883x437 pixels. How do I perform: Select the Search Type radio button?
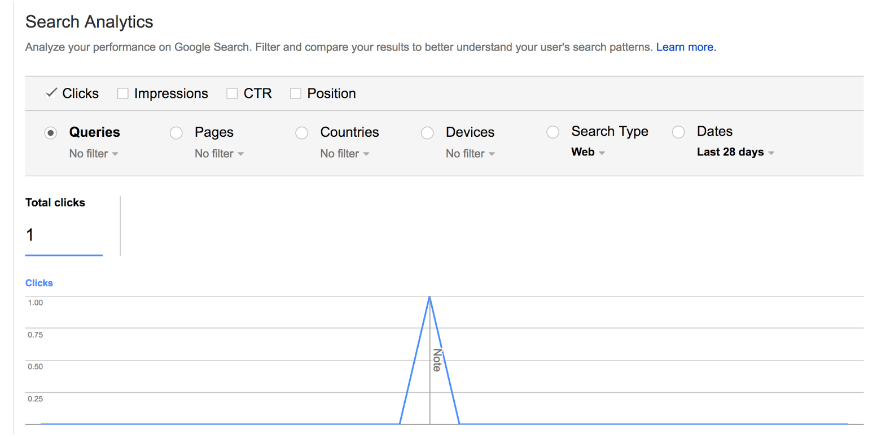pos(553,132)
